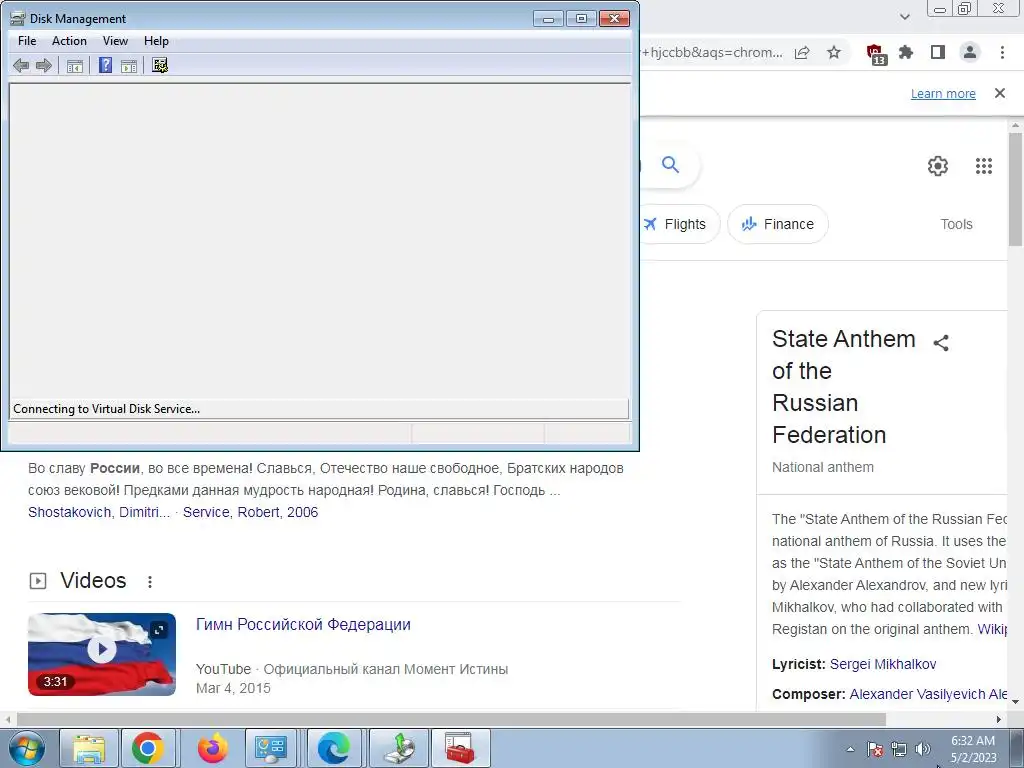Viewport: 1024px width, 768px height.
Task: Open the red shield extension with badge 13
Action: pos(876,54)
